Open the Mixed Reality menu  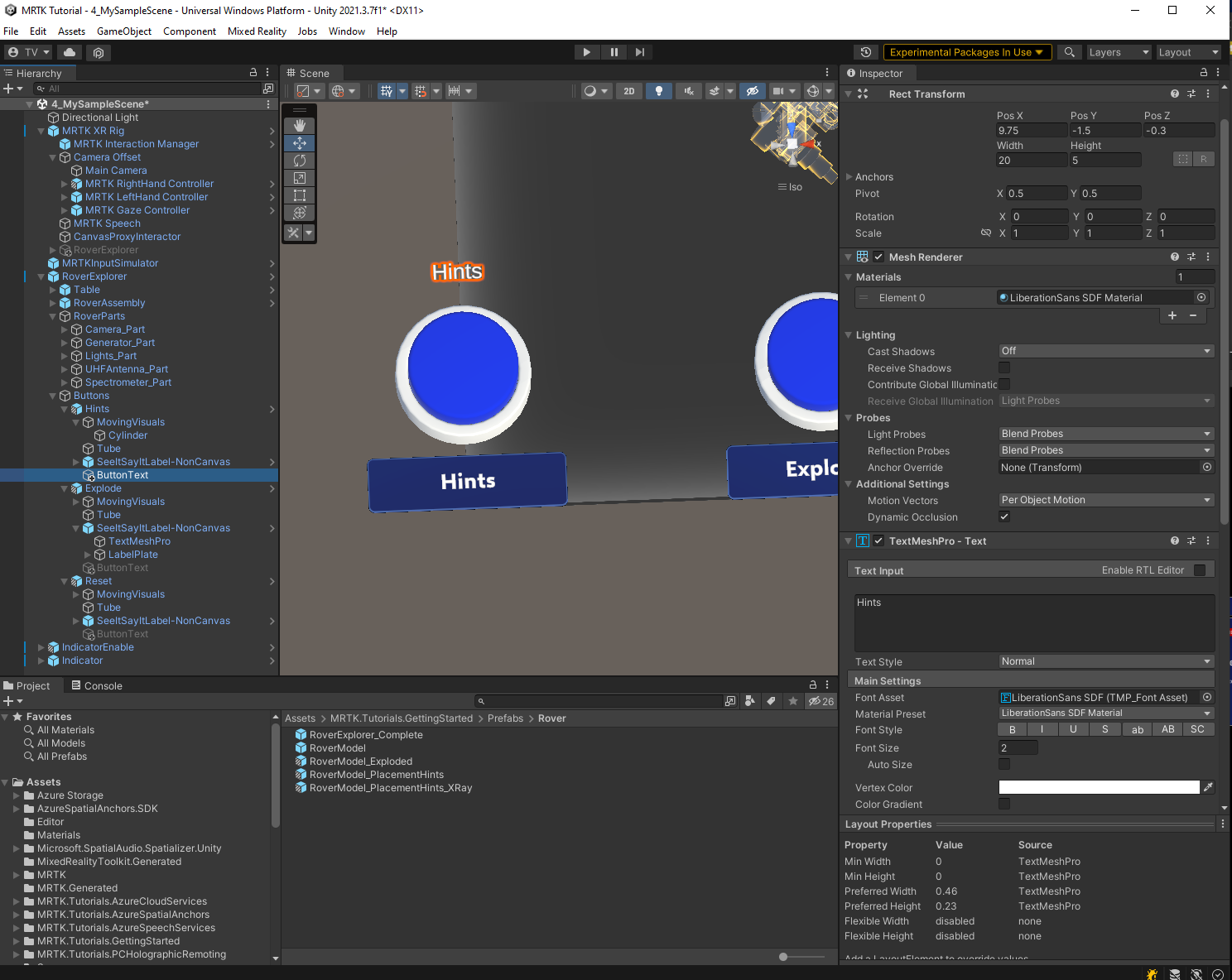point(257,31)
